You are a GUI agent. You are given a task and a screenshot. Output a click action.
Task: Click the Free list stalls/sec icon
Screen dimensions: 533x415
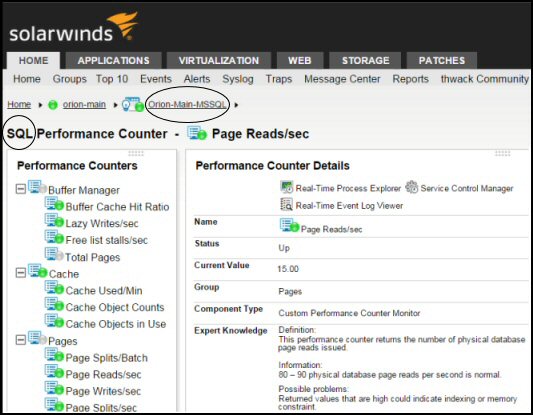(54, 237)
